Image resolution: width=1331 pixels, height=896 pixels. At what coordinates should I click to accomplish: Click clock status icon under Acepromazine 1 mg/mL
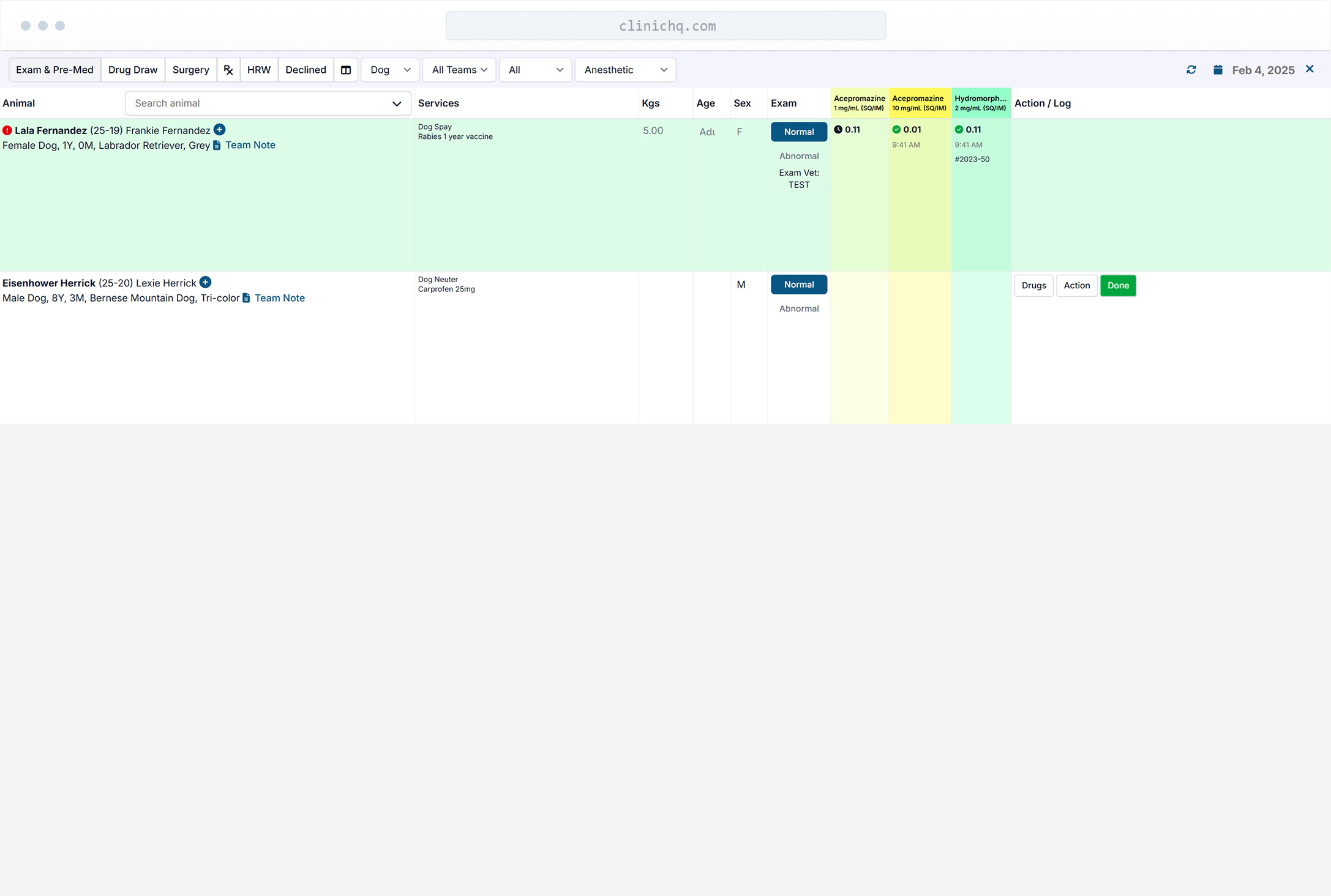(x=838, y=130)
